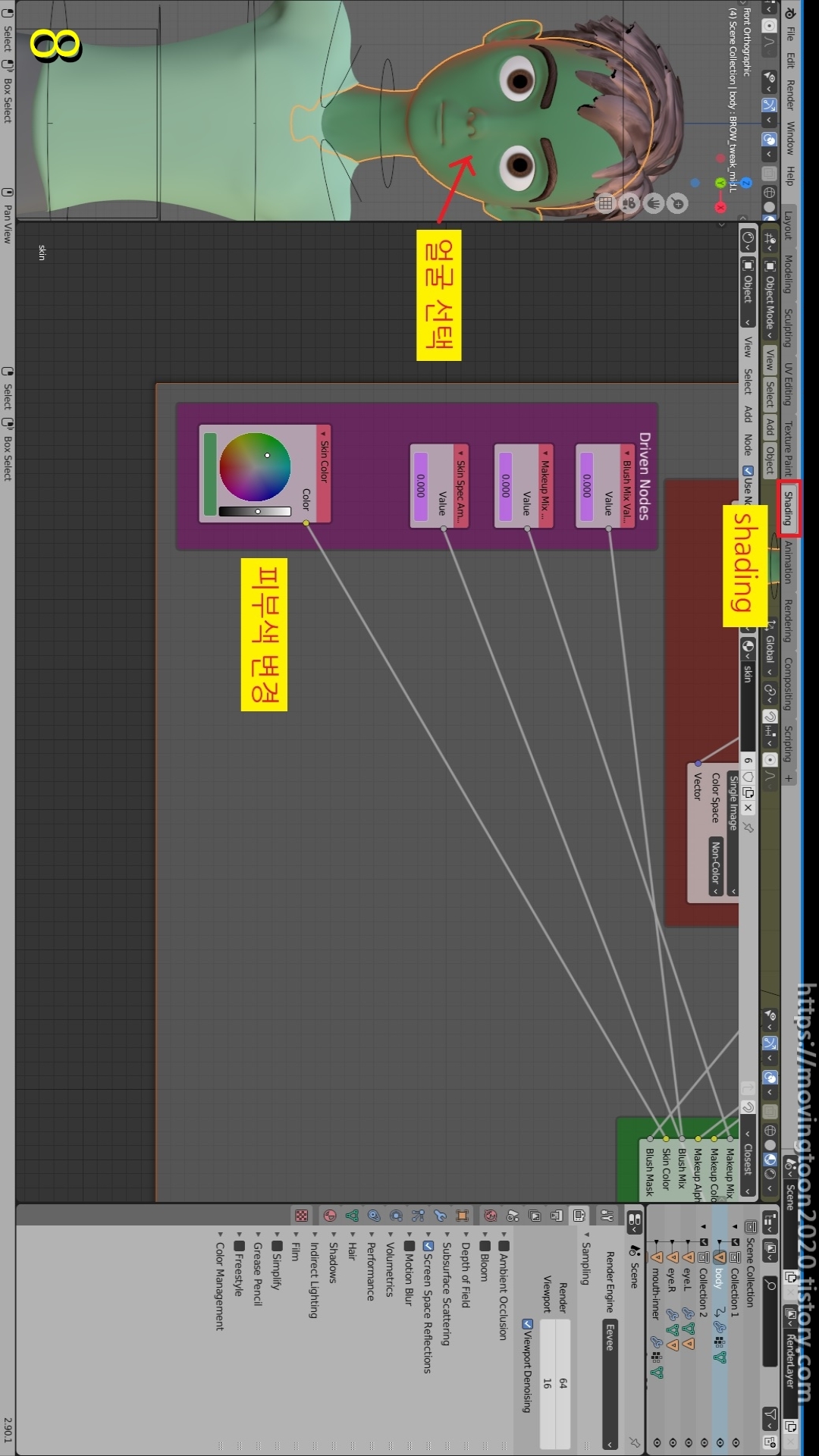Toggle the fake user shield icon
819x1456 pixels.
[748, 777]
